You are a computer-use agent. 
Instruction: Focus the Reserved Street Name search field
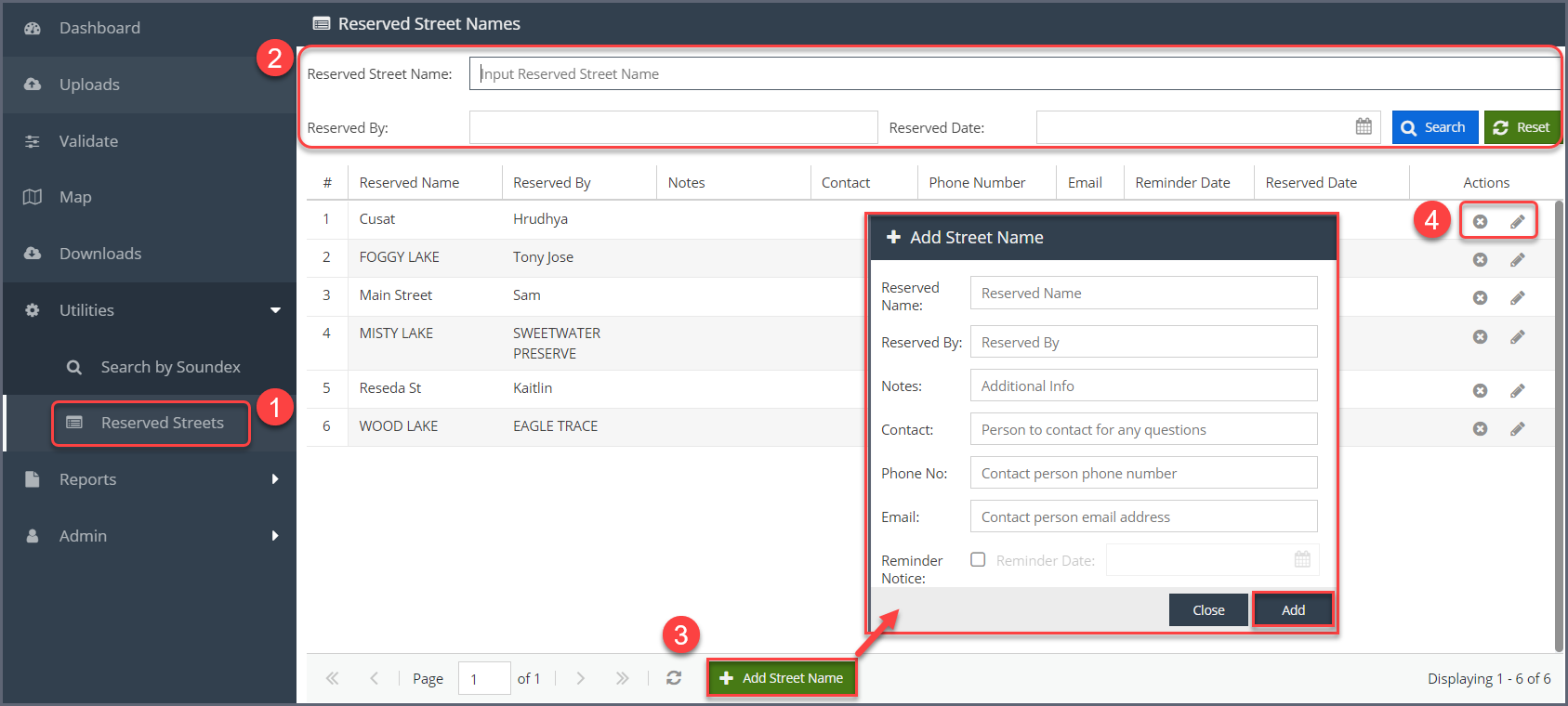(x=1015, y=74)
